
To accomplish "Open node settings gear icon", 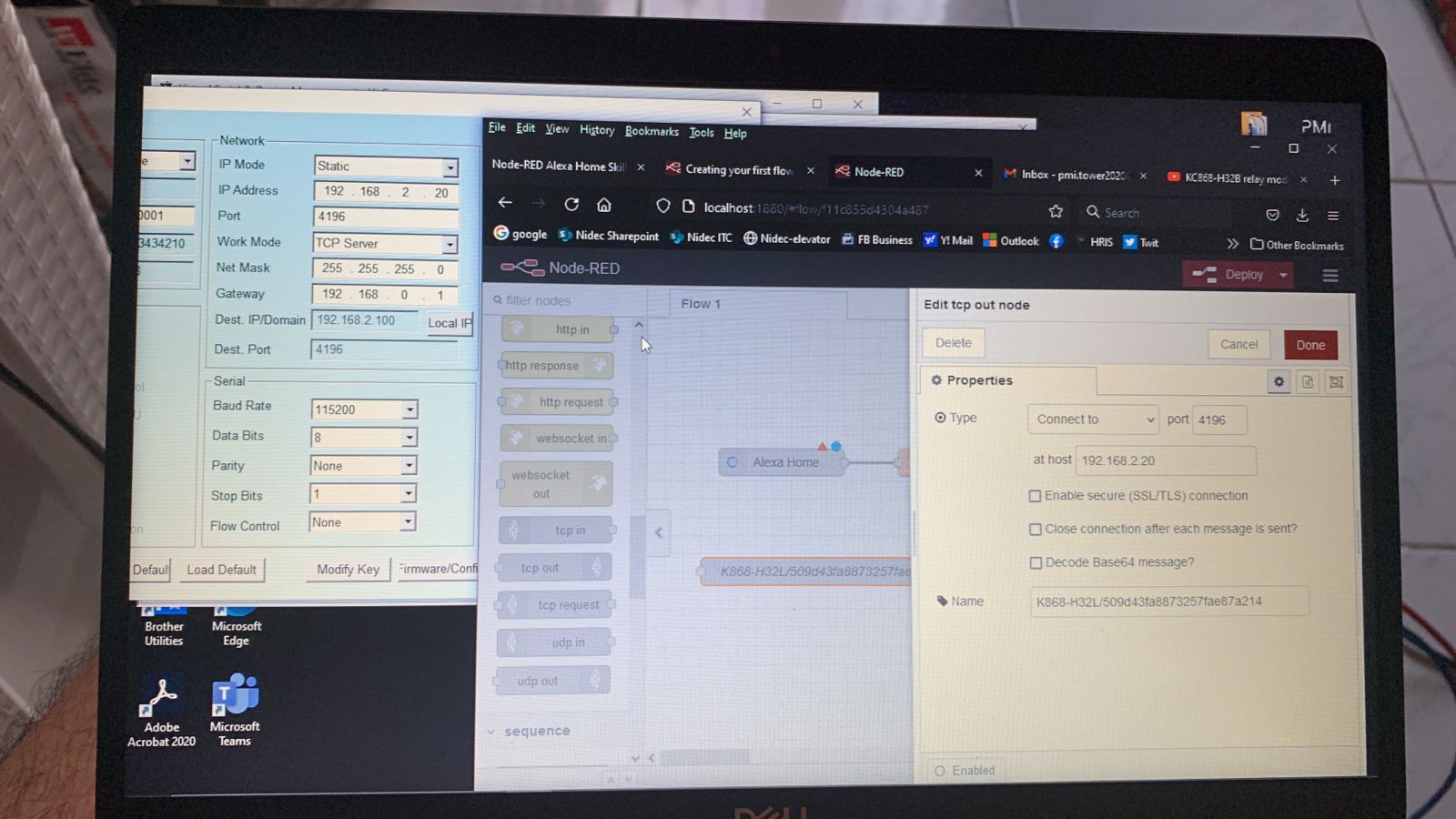I will [x=1279, y=382].
